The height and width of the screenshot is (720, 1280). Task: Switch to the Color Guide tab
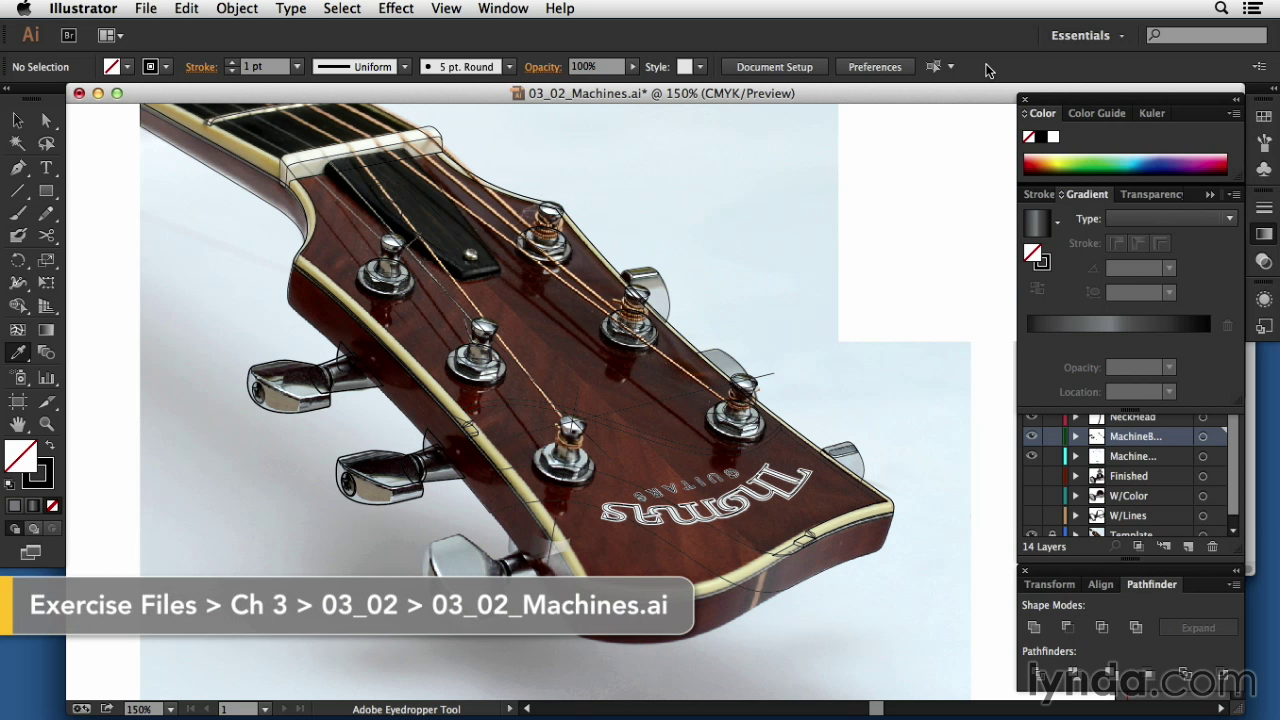point(1096,114)
